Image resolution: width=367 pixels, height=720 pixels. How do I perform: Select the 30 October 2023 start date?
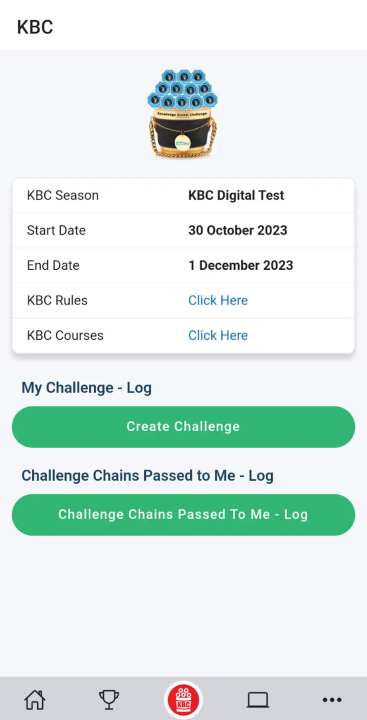[x=237, y=230]
